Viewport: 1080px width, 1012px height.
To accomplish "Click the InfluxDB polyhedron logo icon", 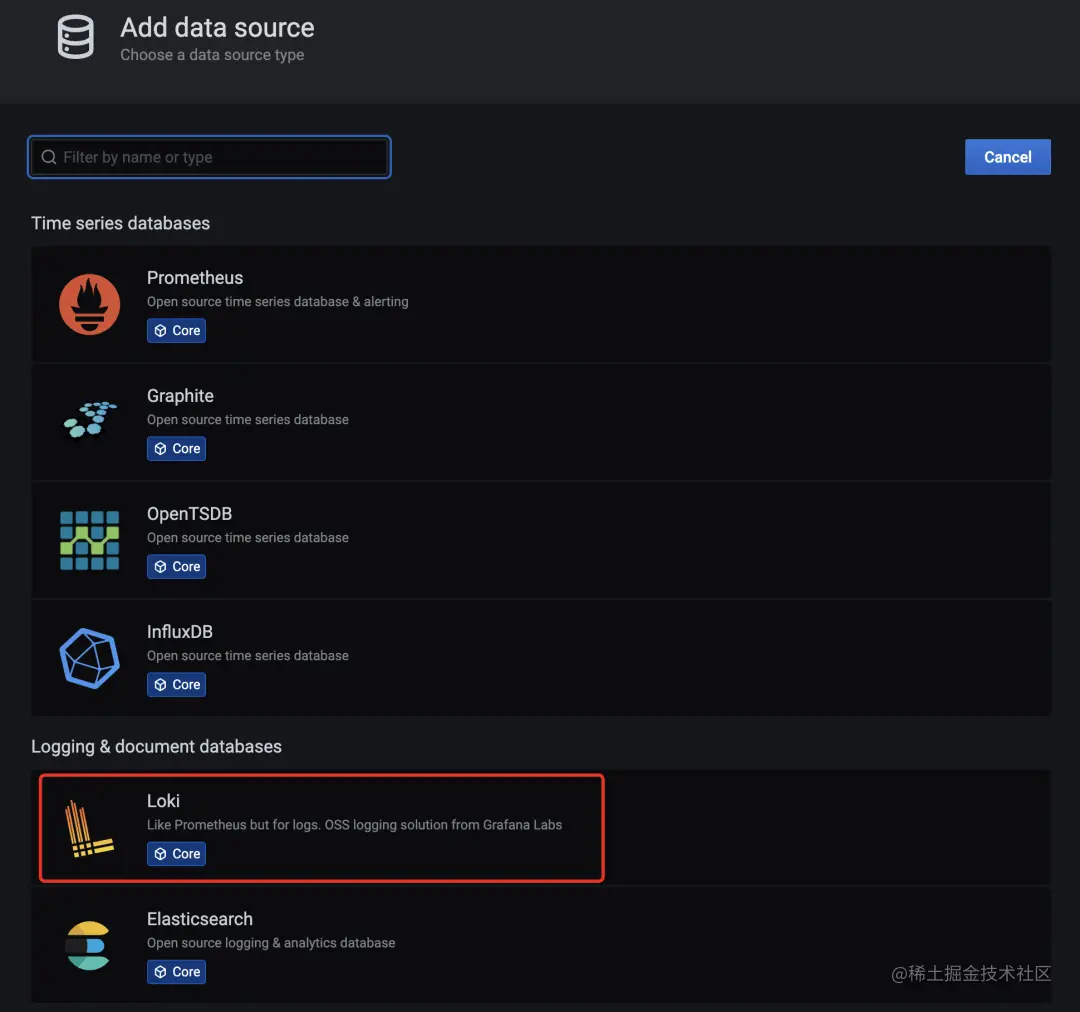I will [90, 658].
